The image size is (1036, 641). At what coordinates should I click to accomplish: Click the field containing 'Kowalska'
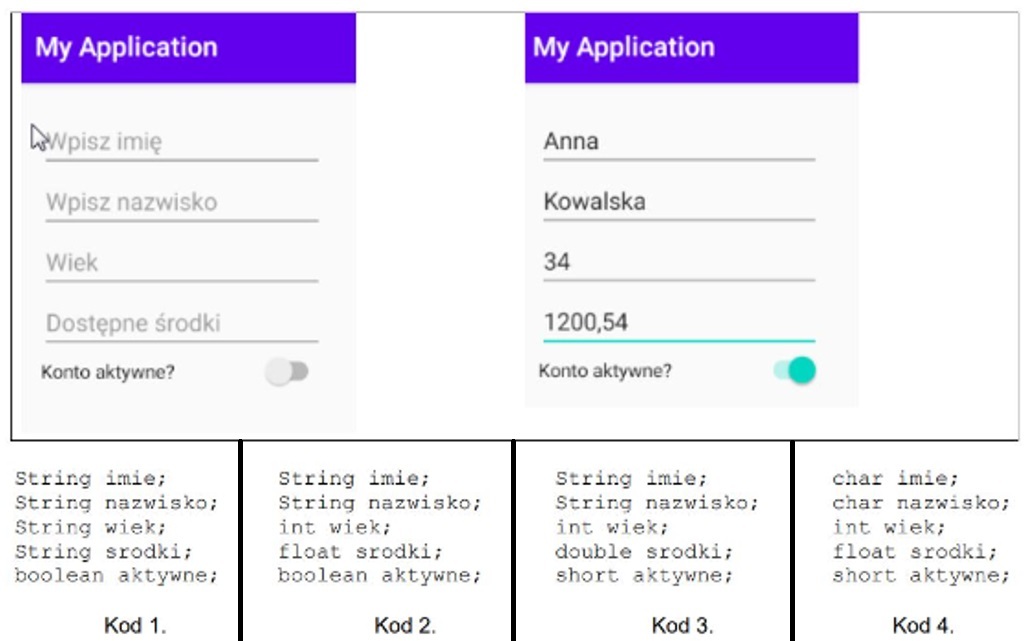[679, 202]
